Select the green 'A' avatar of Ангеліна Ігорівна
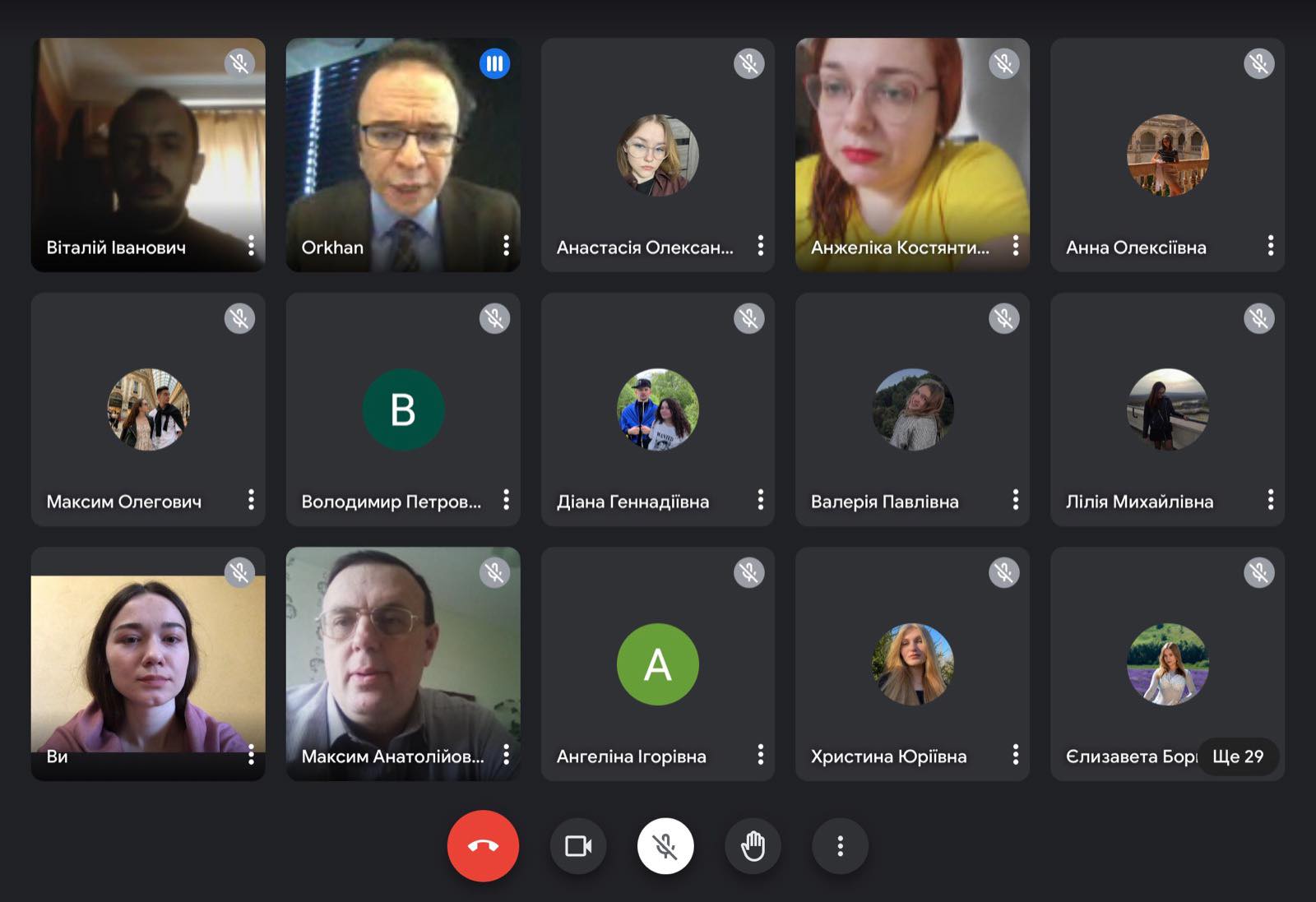 tap(658, 664)
